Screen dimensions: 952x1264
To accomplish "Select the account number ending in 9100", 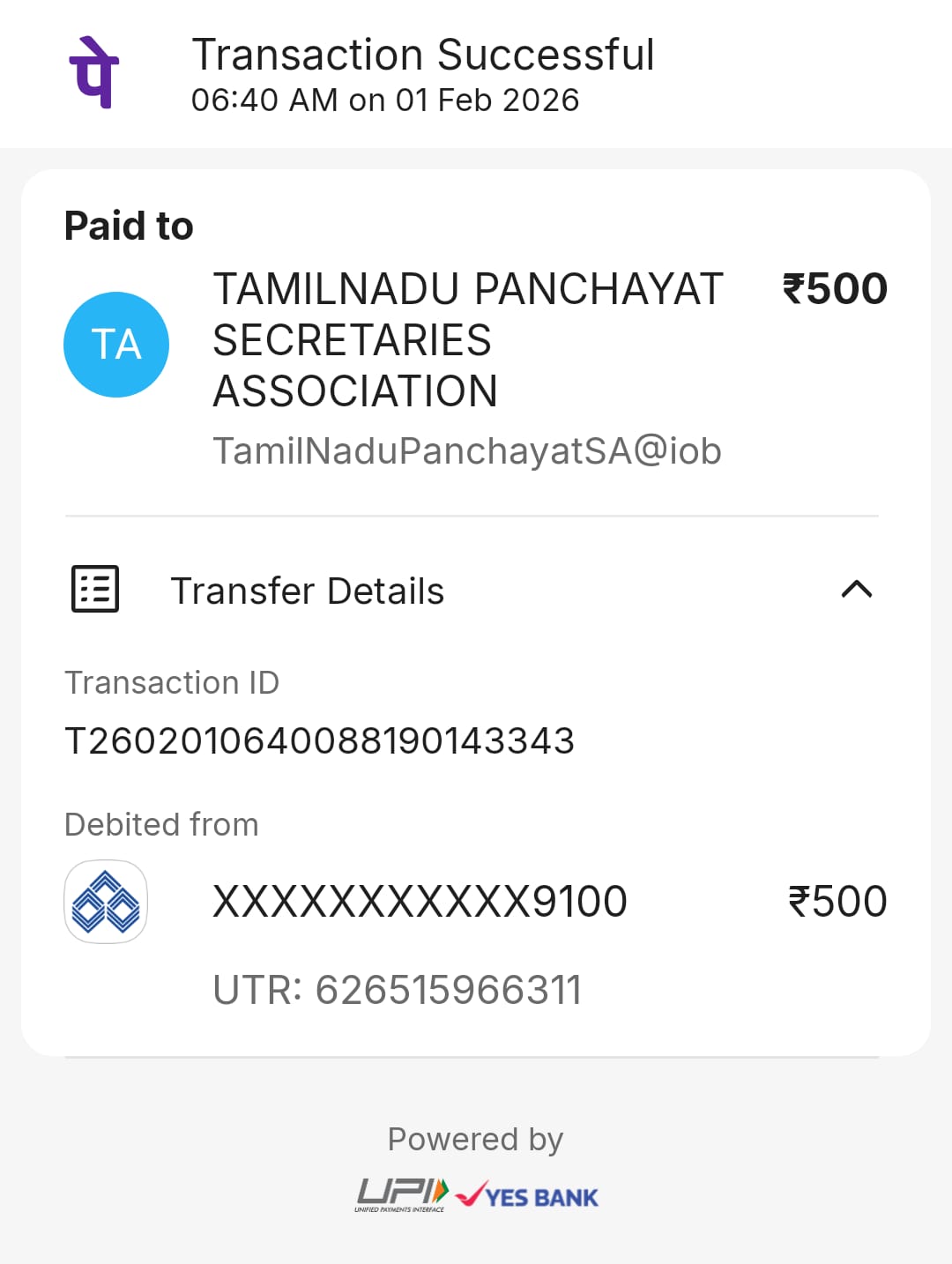I will (x=420, y=902).
